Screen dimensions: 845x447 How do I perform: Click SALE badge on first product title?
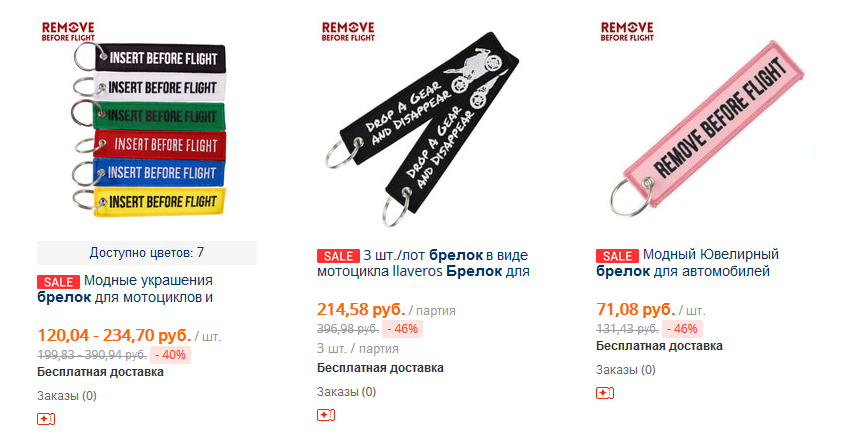click(58, 282)
